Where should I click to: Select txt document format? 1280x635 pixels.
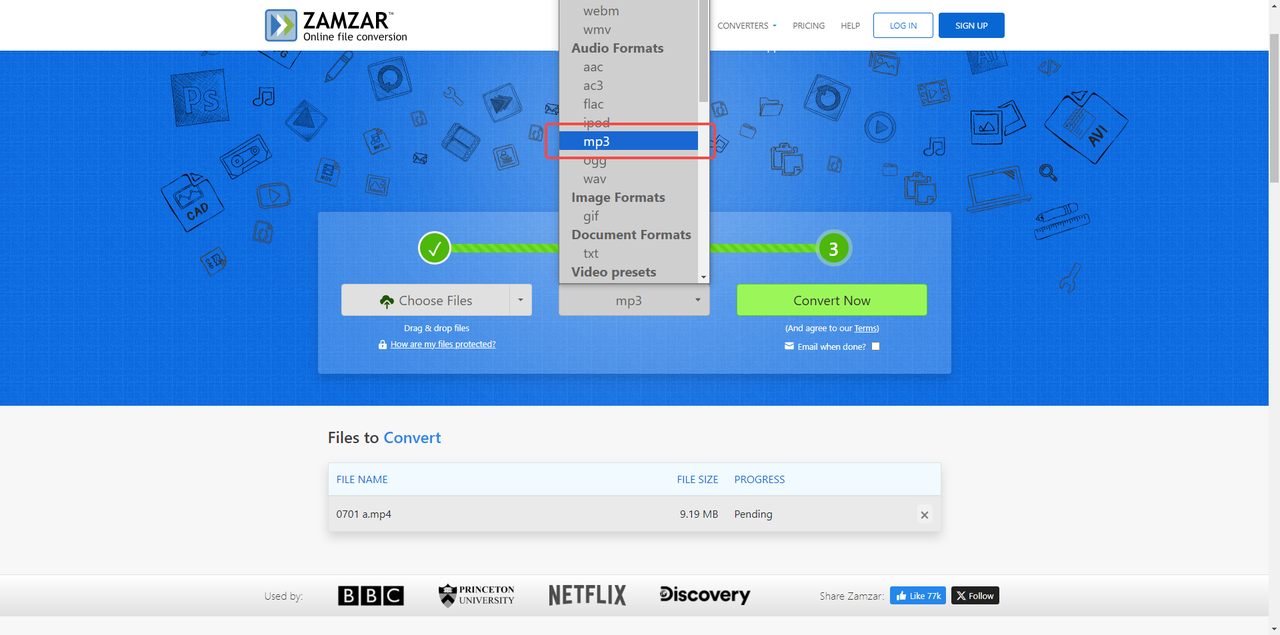coord(591,253)
